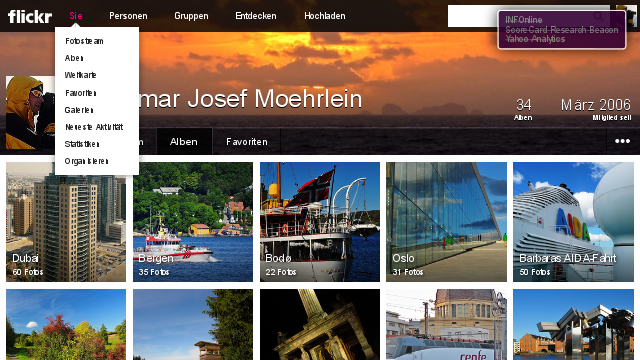Click the Bergen album title text
640x360 pixels.
click(156, 258)
